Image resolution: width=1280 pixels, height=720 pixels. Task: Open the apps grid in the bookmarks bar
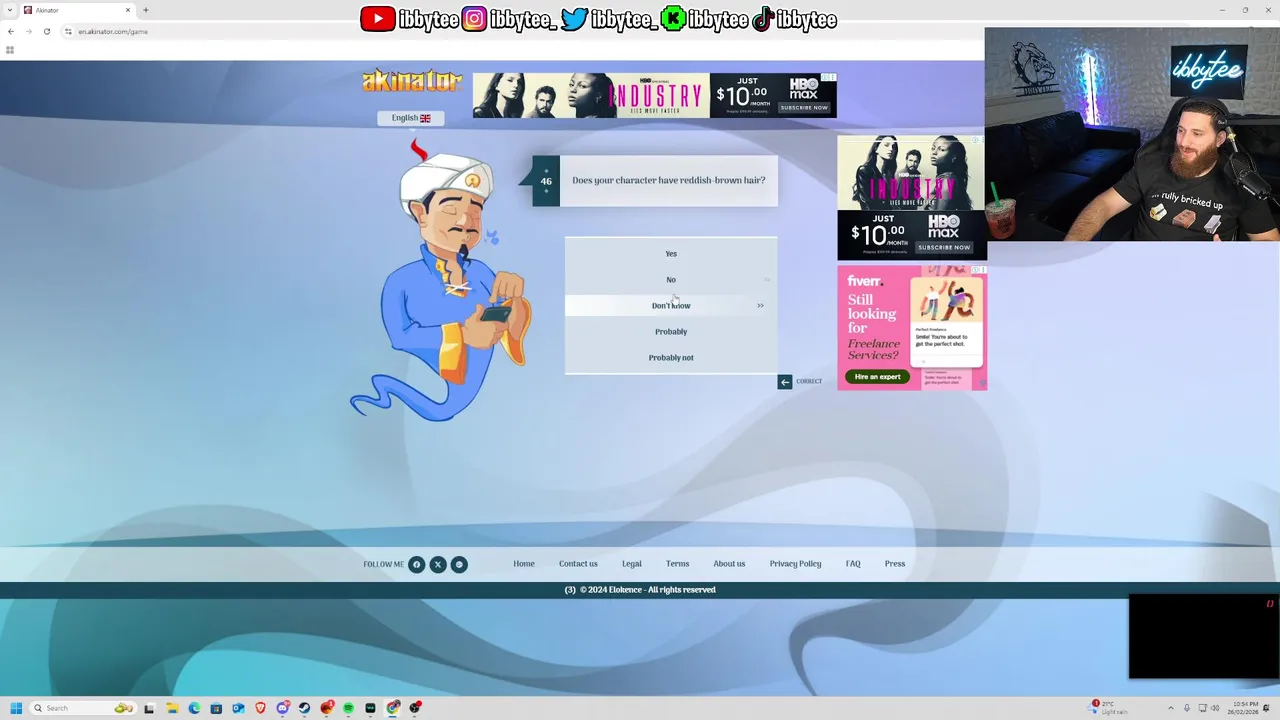click(x=10, y=50)
